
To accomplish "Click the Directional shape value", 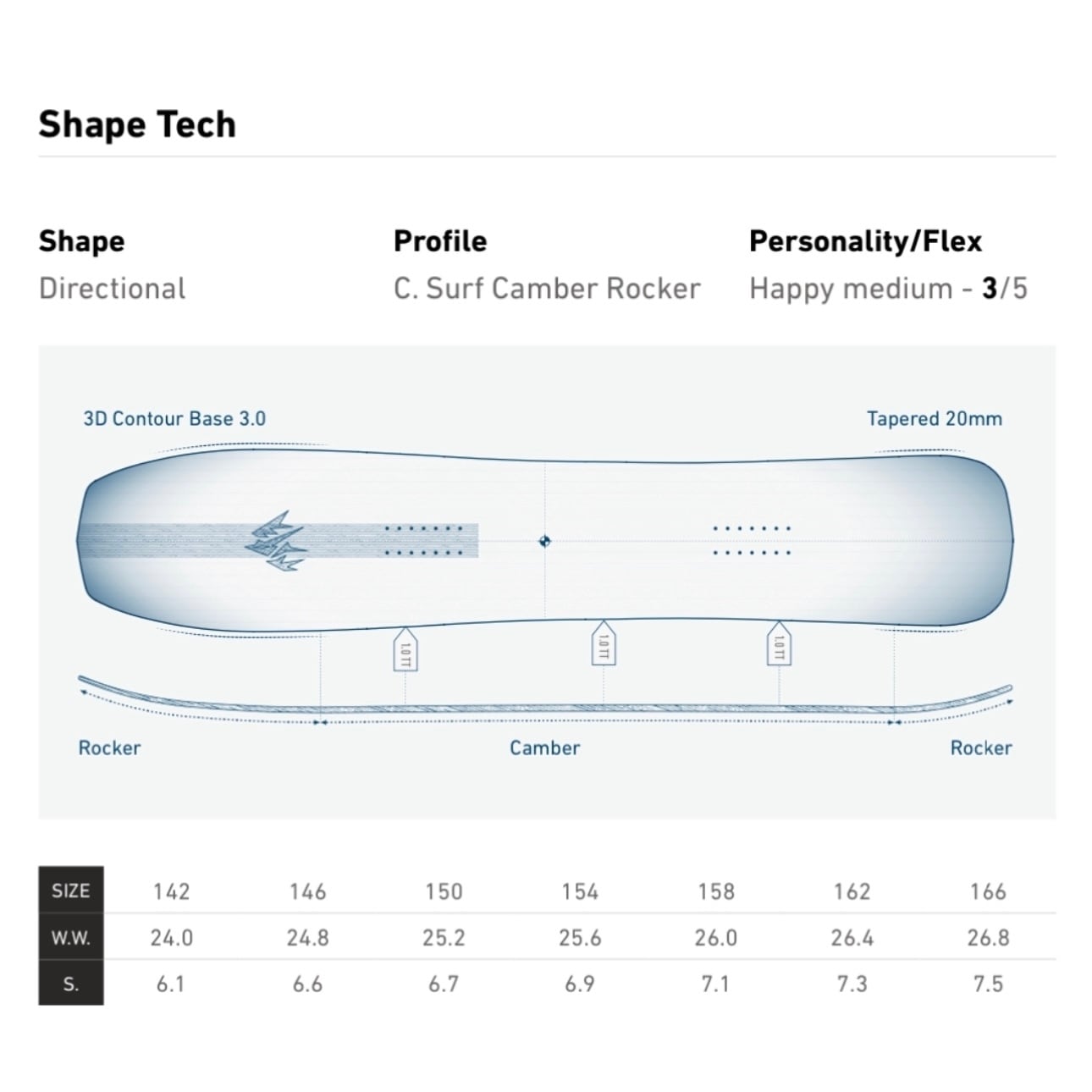I will pos(112,289).
